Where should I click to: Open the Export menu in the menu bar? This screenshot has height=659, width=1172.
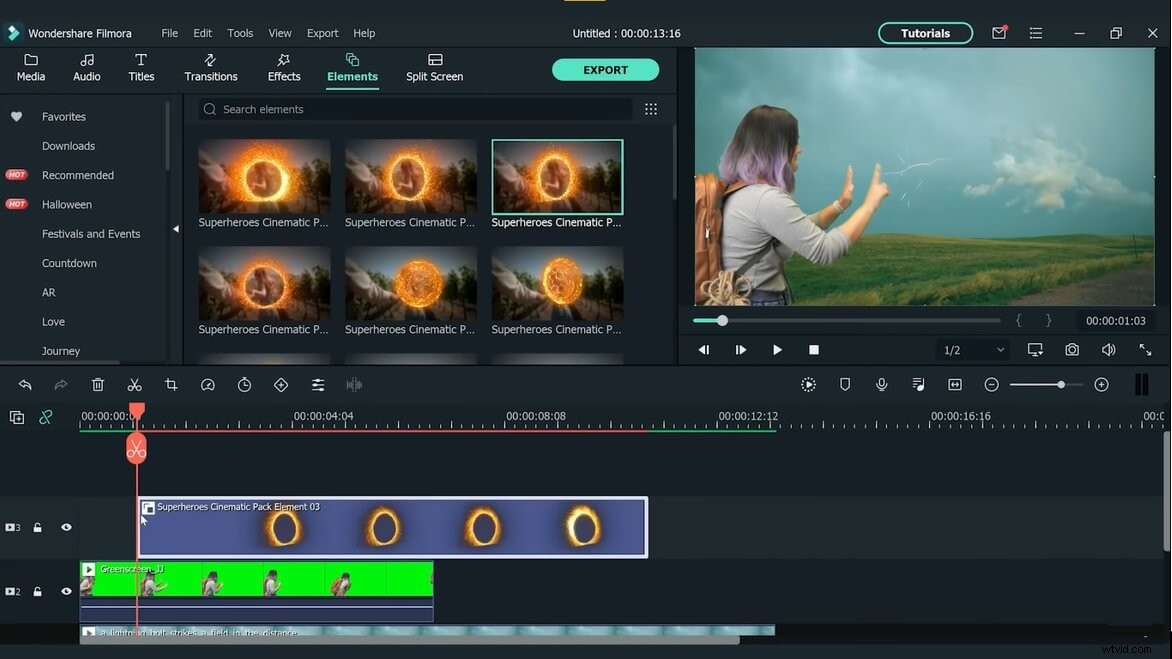click(322, 32)
